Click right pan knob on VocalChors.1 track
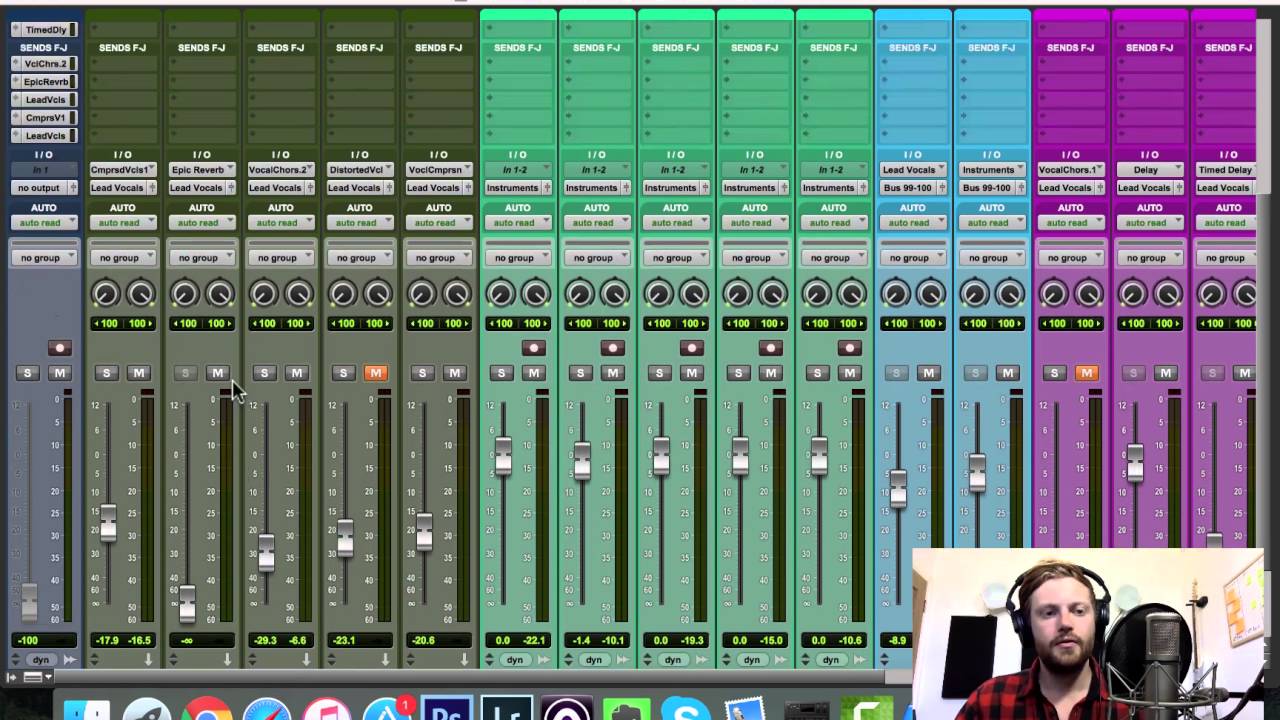The width and height of the screenshot is (1280, 720). pos(1088,294)
